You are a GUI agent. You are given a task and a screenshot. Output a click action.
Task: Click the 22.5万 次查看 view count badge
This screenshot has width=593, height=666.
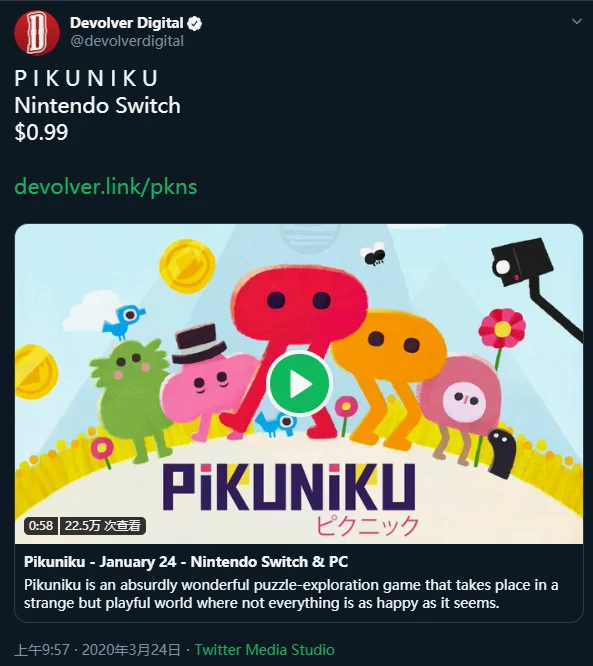point(103,525)
